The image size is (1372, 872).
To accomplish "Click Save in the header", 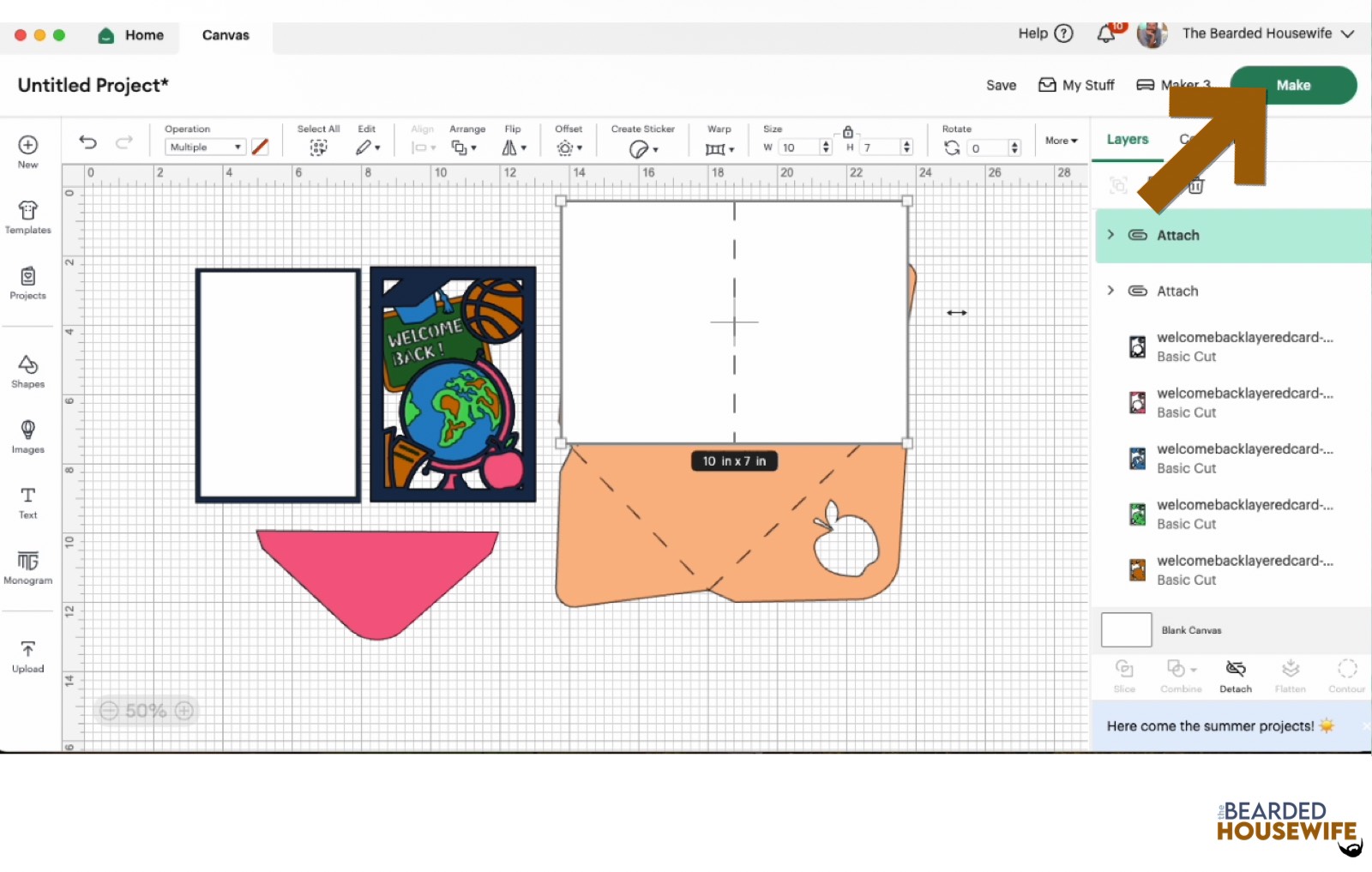I will [1001, 86].
